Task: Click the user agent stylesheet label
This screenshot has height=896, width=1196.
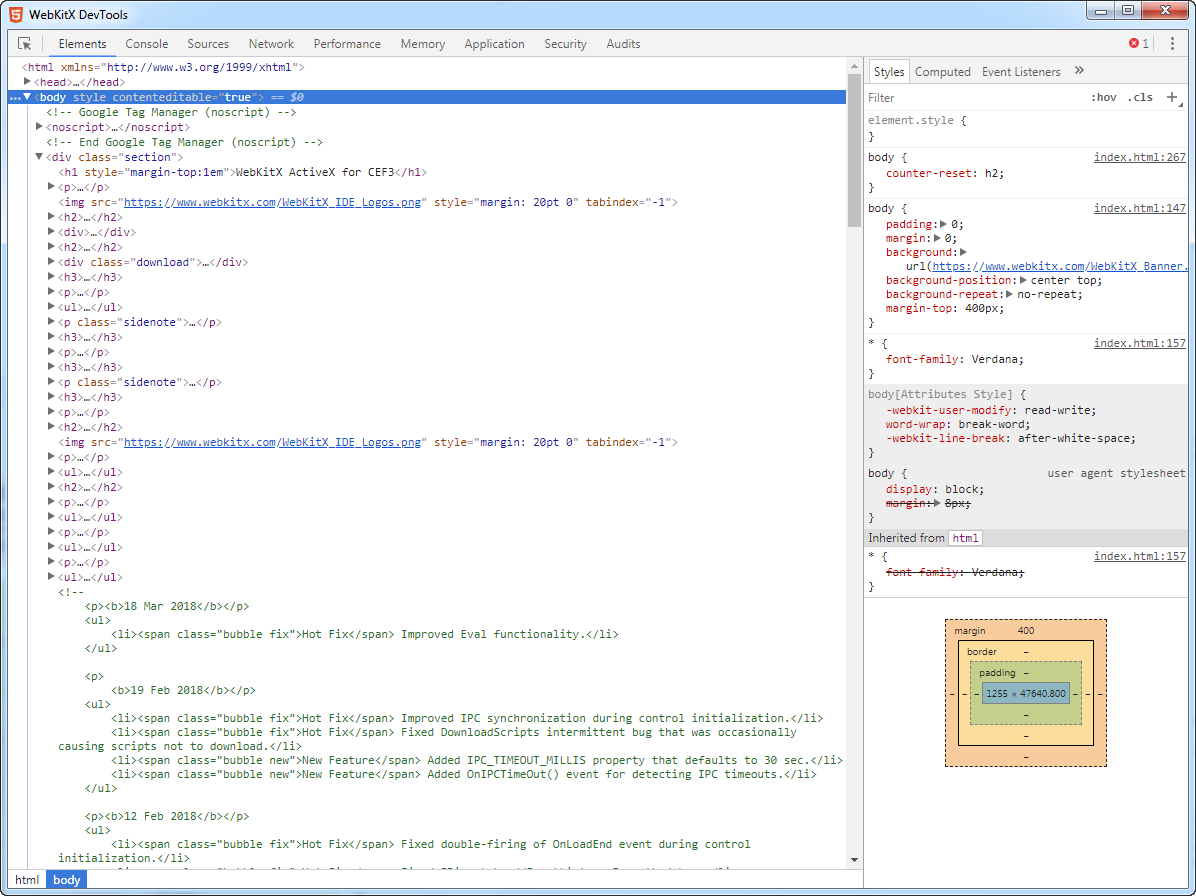Action: (x=1116, y=474)
